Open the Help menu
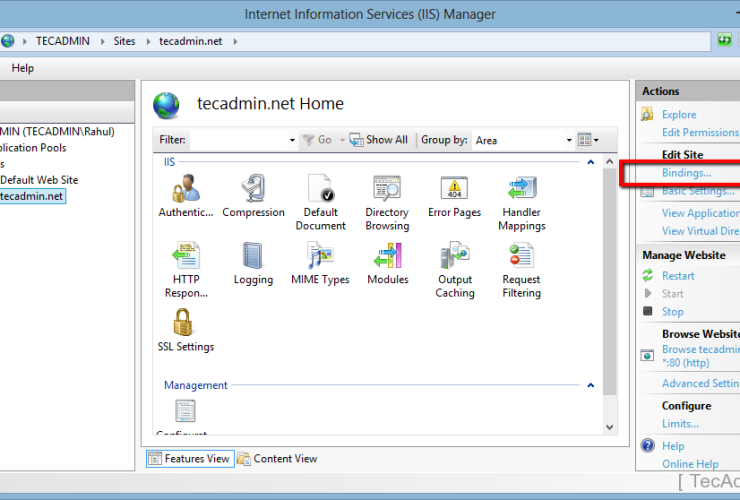Viewport: 740px width, 500px height. [22, 68]
